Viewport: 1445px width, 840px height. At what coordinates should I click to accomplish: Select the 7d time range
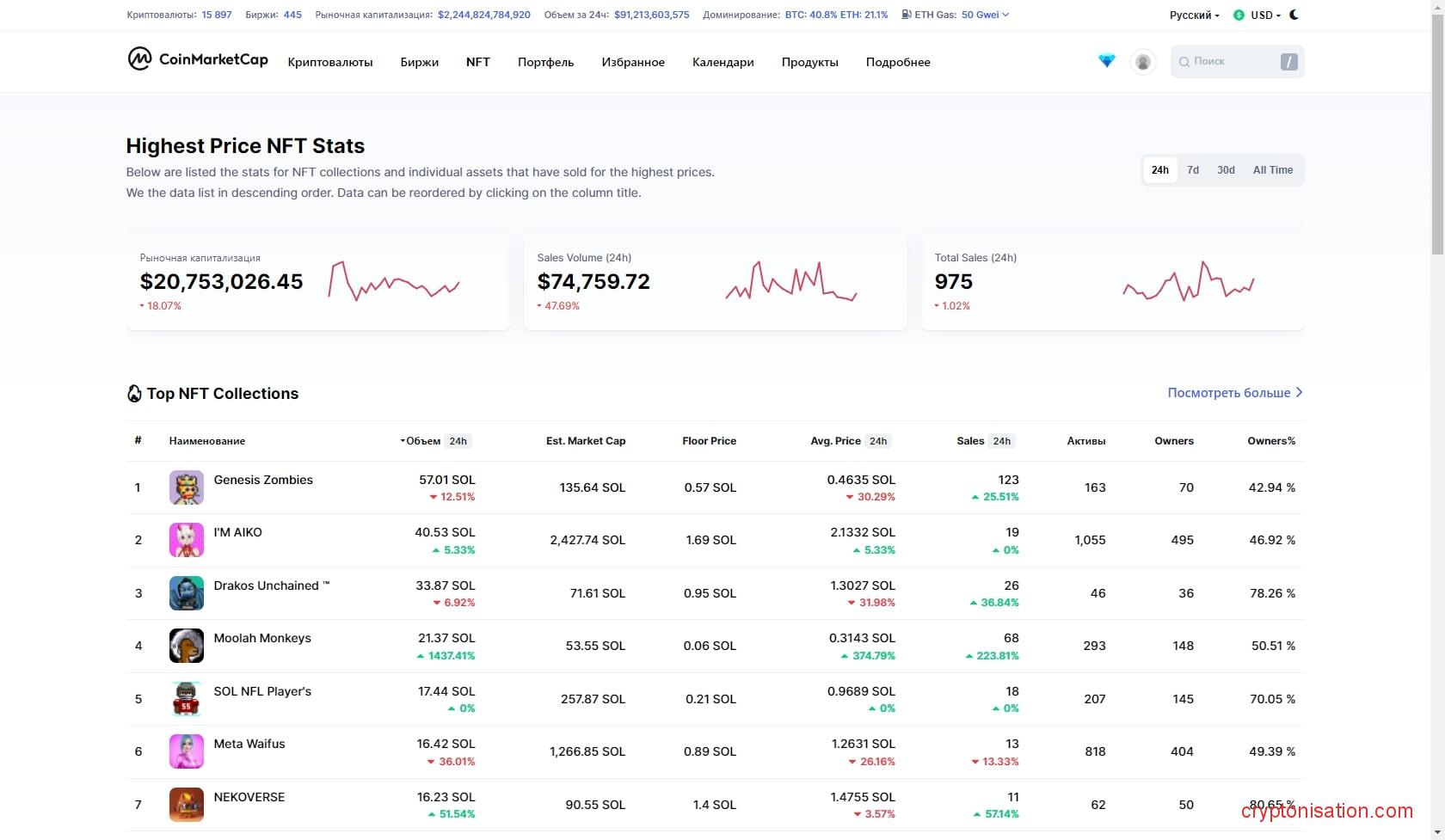(x=1193, y=170)
